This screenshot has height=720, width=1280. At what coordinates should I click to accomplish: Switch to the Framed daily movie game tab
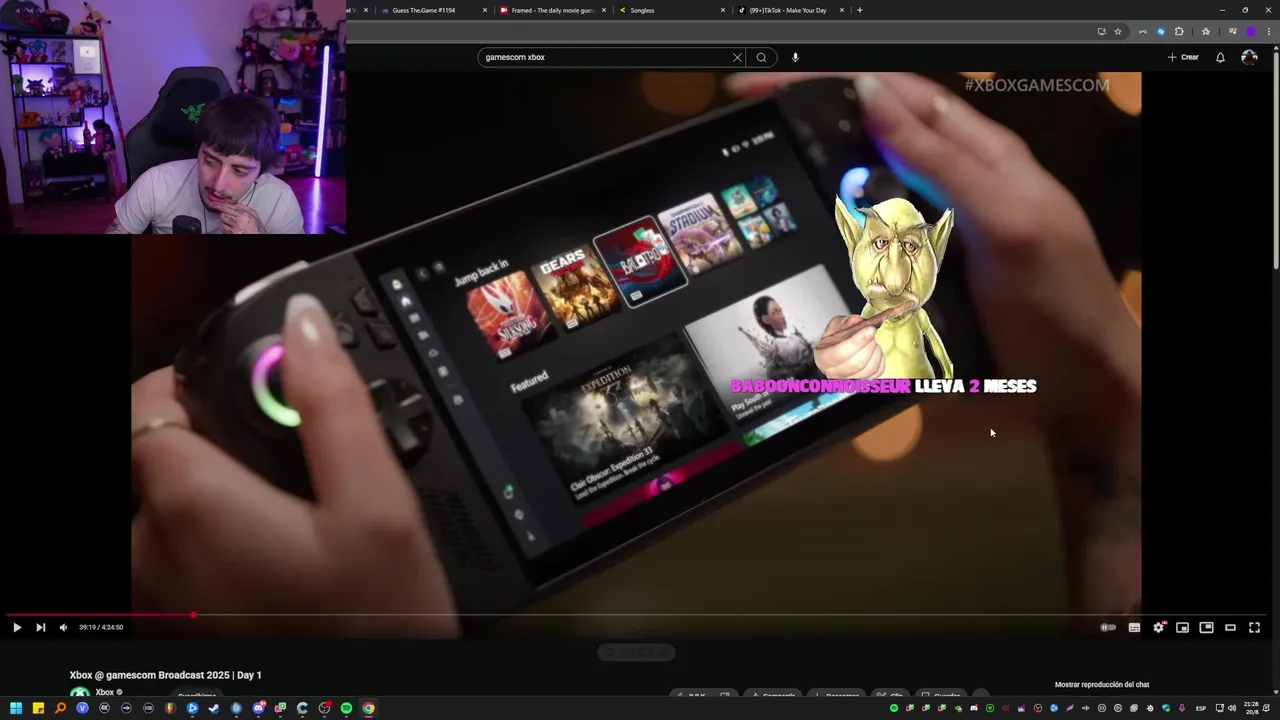click(x=552, y=10)
